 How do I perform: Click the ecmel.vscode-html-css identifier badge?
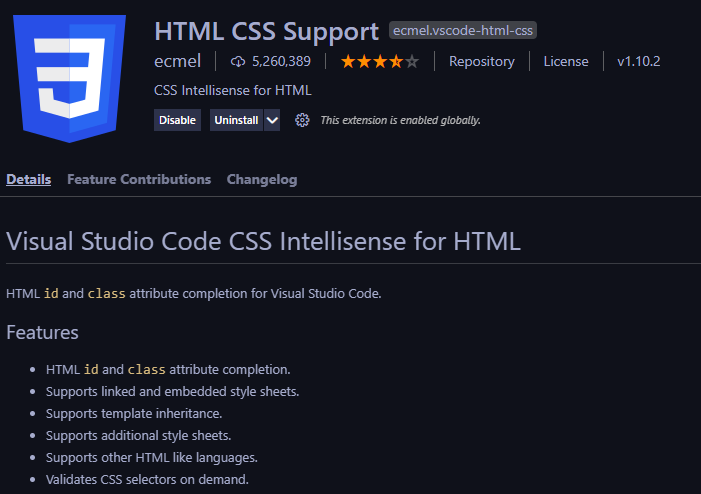463,30
